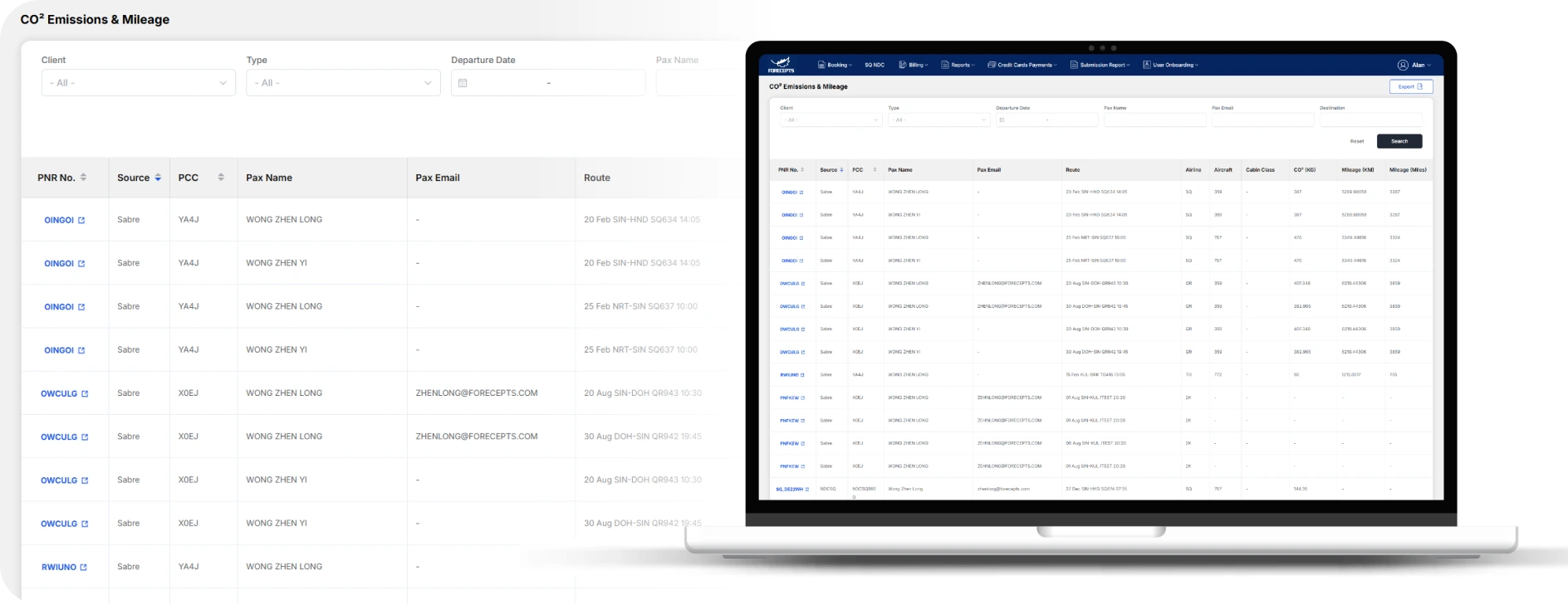The image size is (1568, 605).
Task: Focus the Destination input field
Action: point(1370,120)
